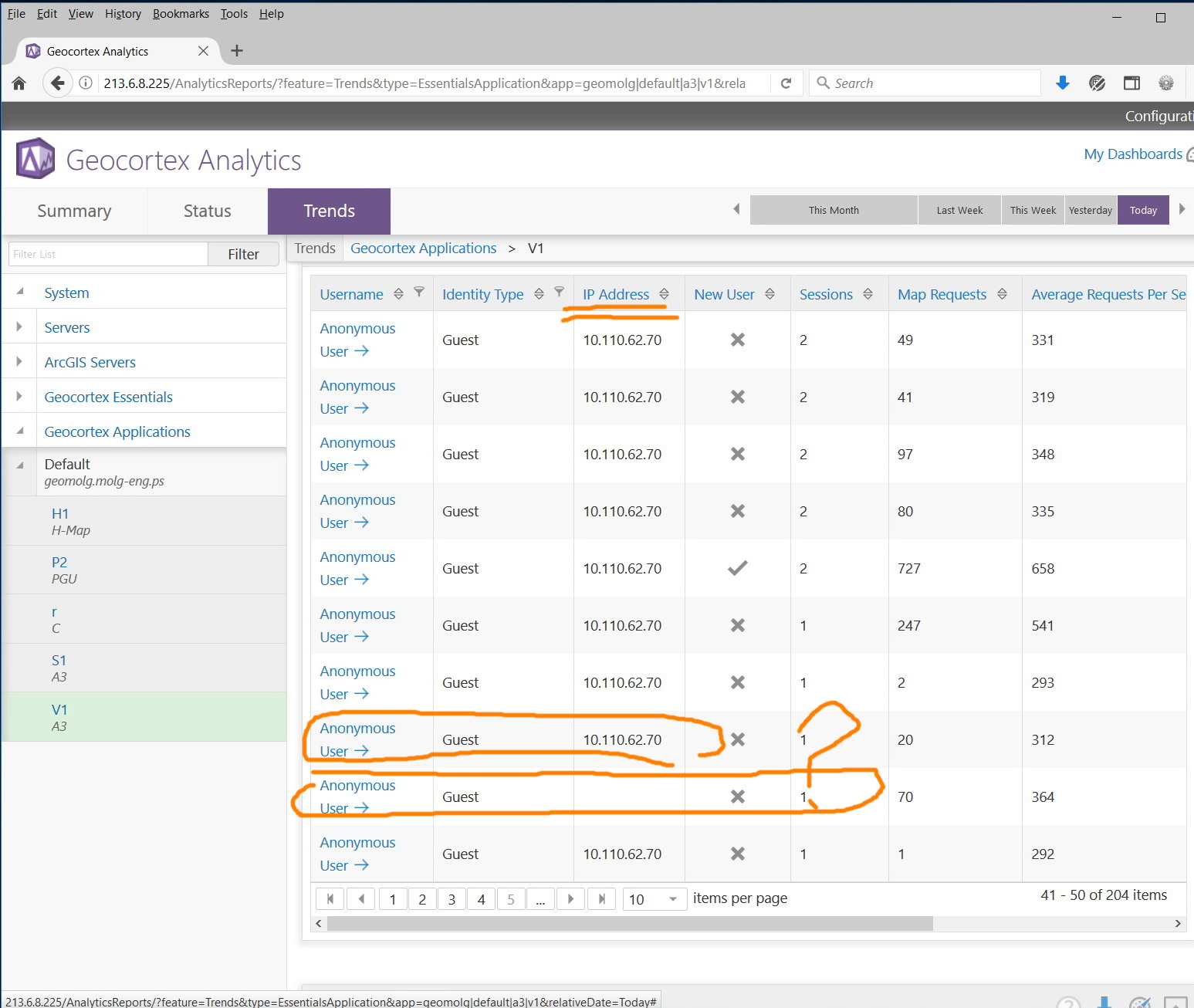Collapse the System tree node

20,292
